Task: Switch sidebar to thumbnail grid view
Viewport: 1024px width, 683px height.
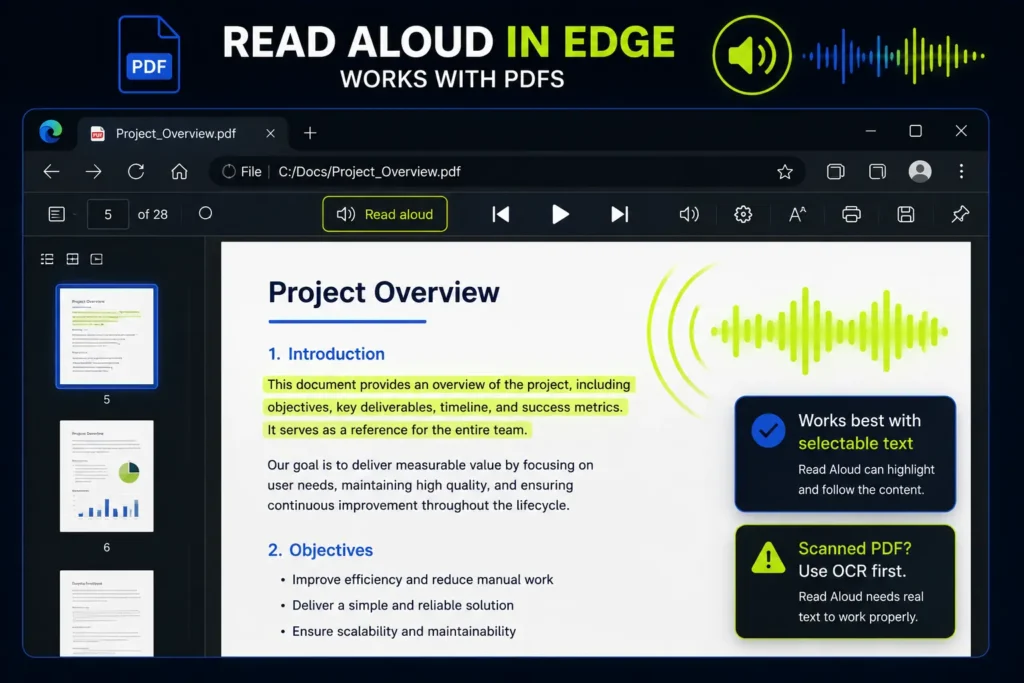Action: coord(72,259)
